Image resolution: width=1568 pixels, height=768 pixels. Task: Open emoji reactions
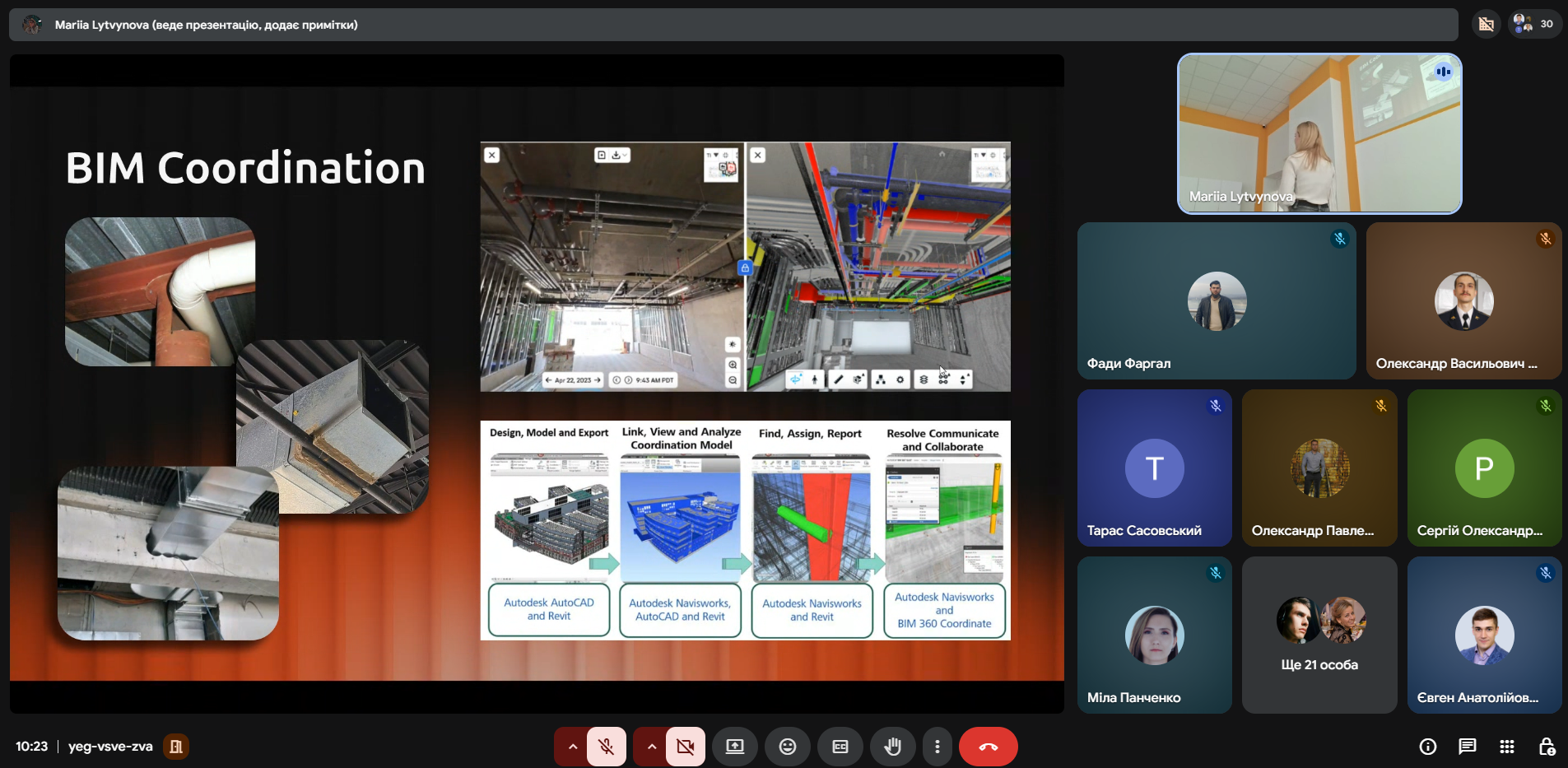coord(788,747)
